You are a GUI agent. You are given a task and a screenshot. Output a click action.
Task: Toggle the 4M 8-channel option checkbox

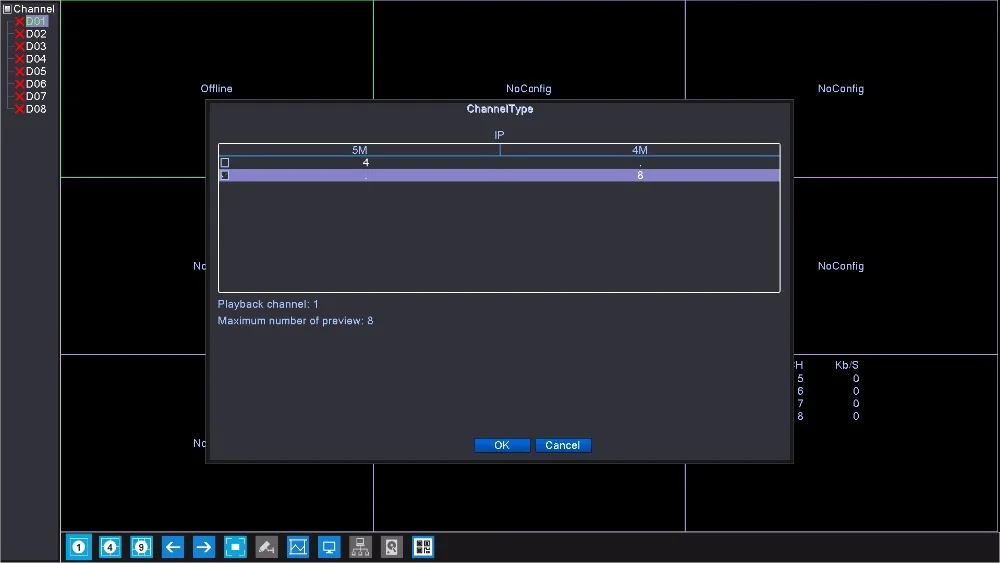[224, 175]
